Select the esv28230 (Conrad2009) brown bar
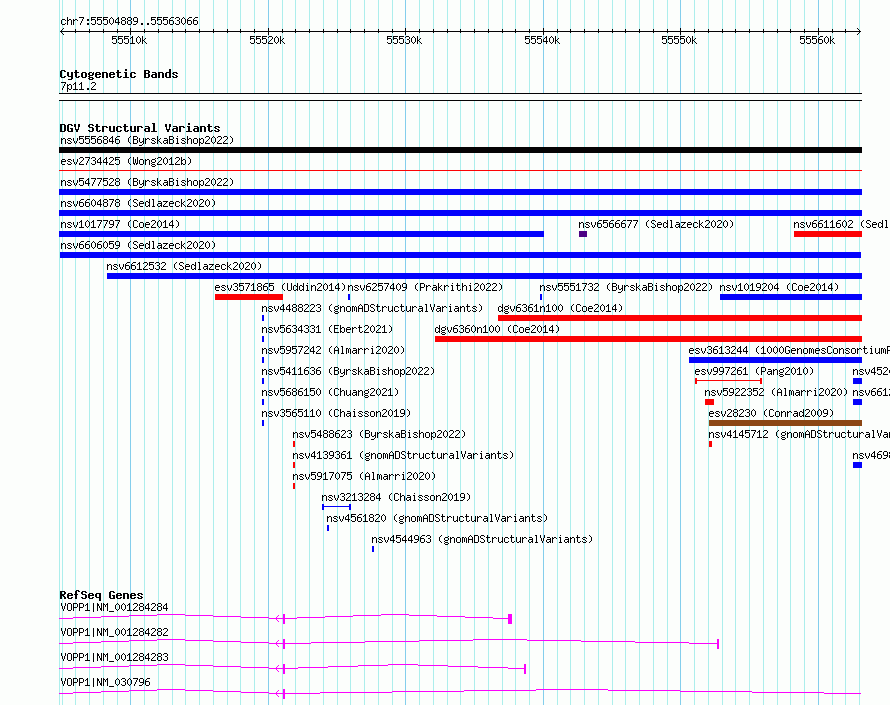 point(785,423)
